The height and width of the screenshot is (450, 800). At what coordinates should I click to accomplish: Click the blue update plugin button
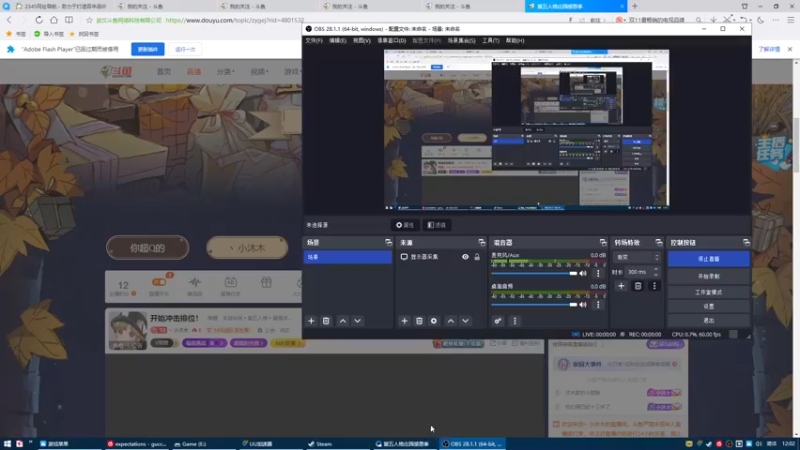click(148, 49)
